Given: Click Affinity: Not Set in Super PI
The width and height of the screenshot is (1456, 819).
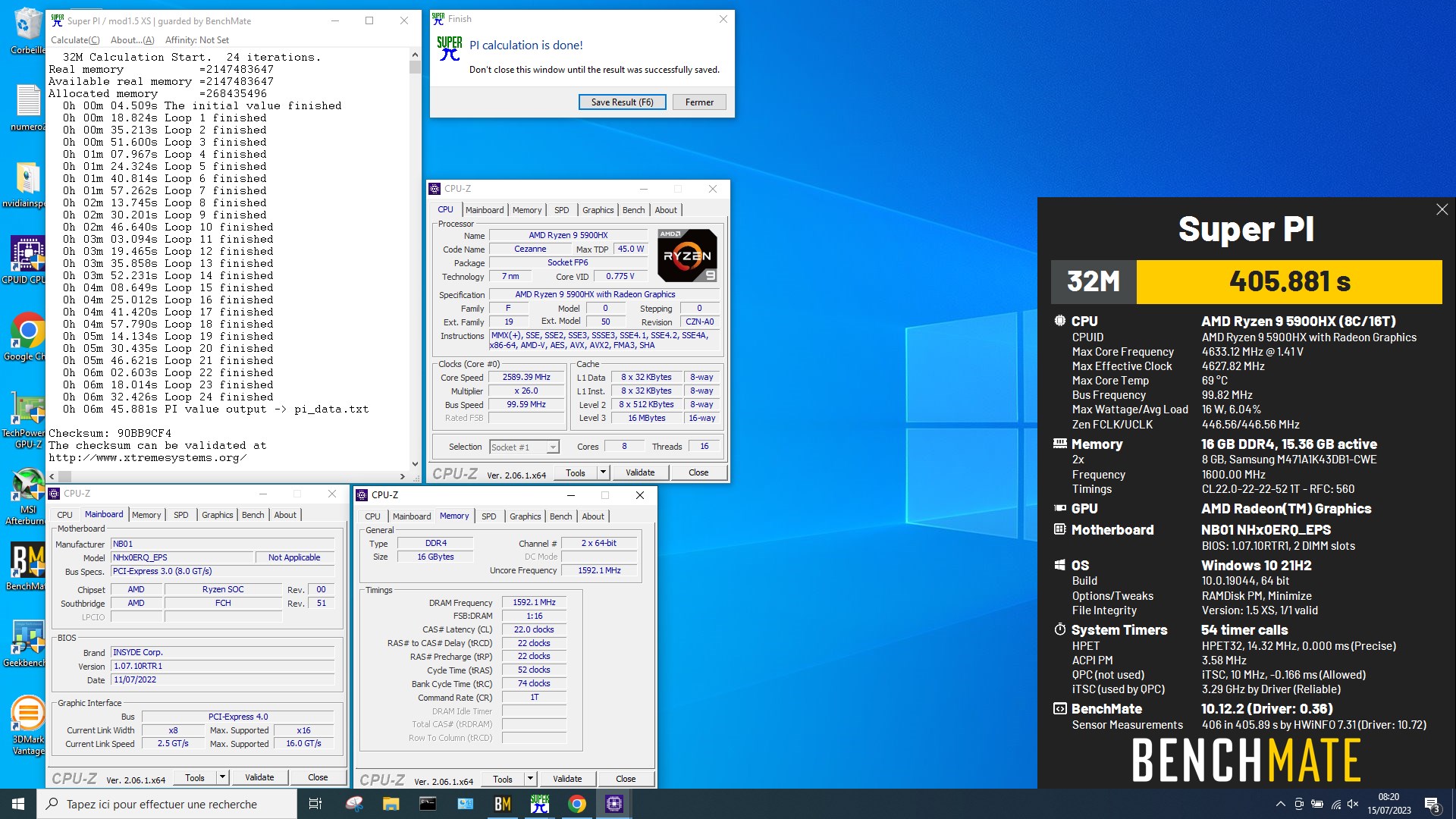Looking at the screenshot, I should pos(197,40).
